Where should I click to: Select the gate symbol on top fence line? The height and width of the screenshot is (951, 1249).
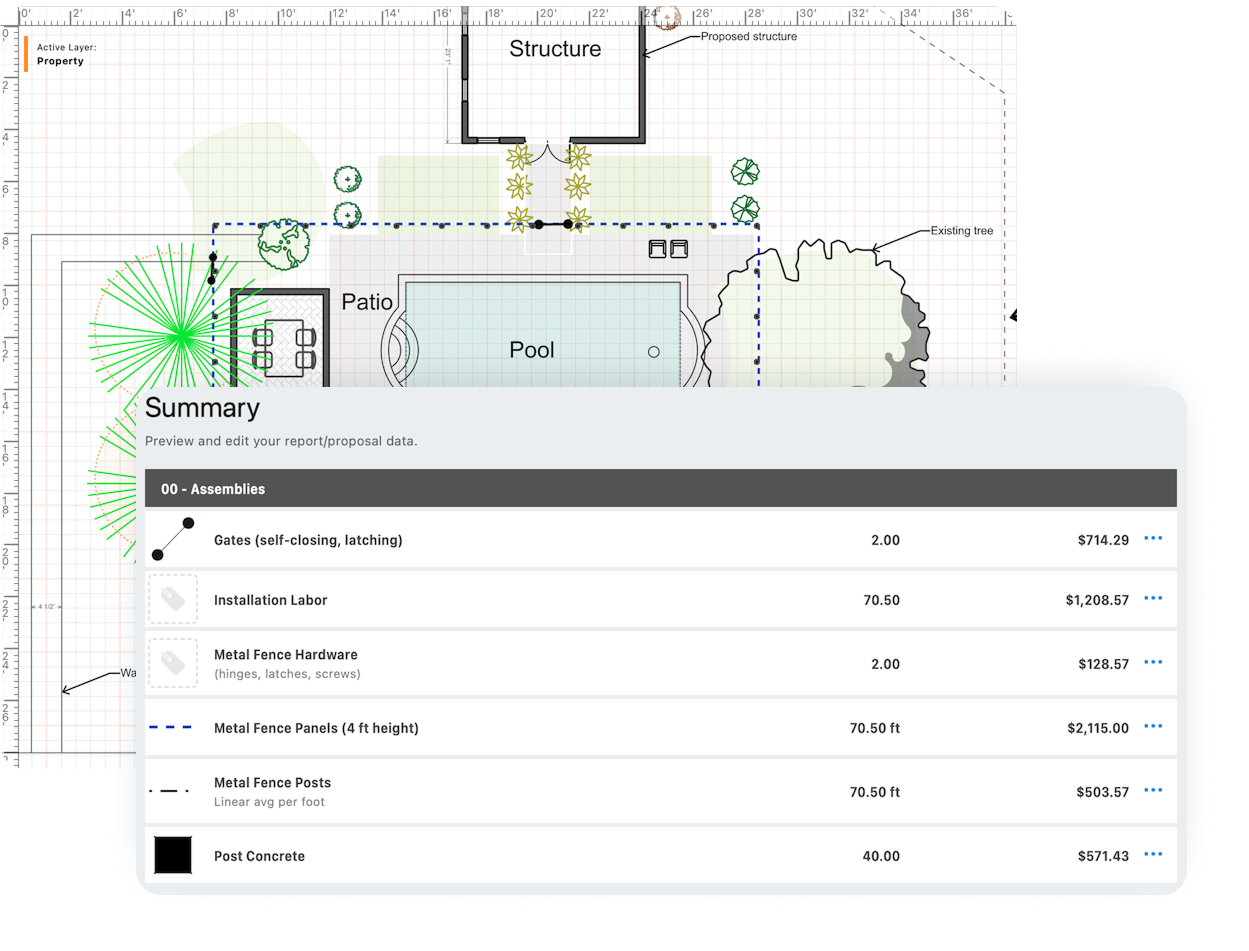click(x=553, y=225)
